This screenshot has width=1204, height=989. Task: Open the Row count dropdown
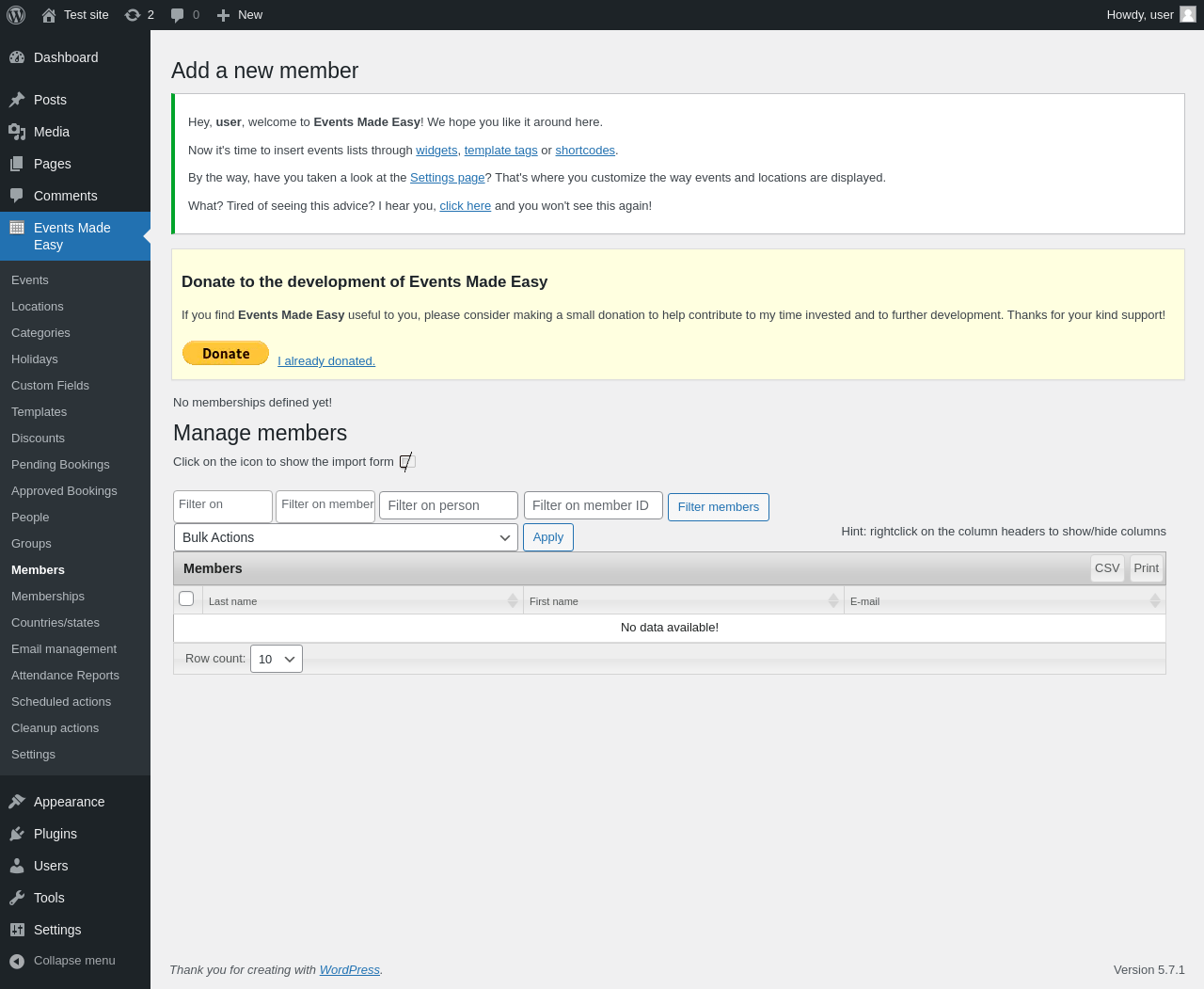277,659
